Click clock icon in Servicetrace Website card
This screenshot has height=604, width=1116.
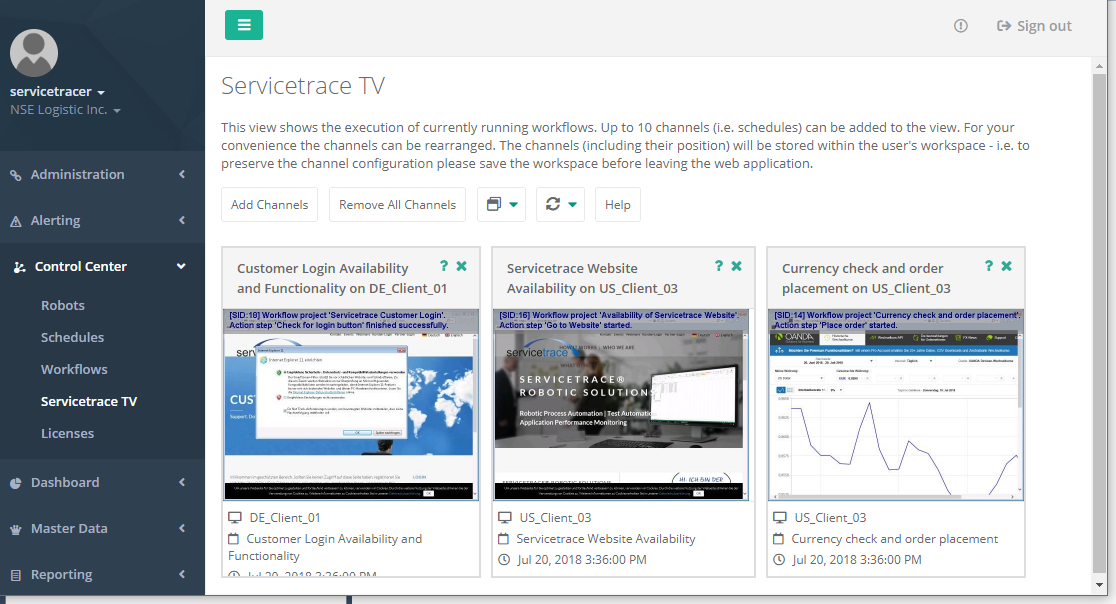click(x=504, y=560)
